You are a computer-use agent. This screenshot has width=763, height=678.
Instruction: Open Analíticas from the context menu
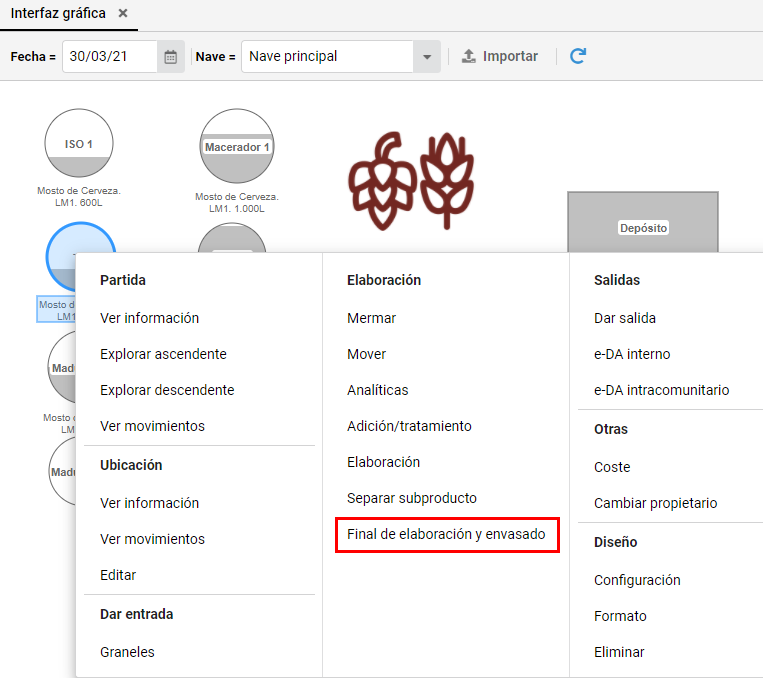point(378,390)
